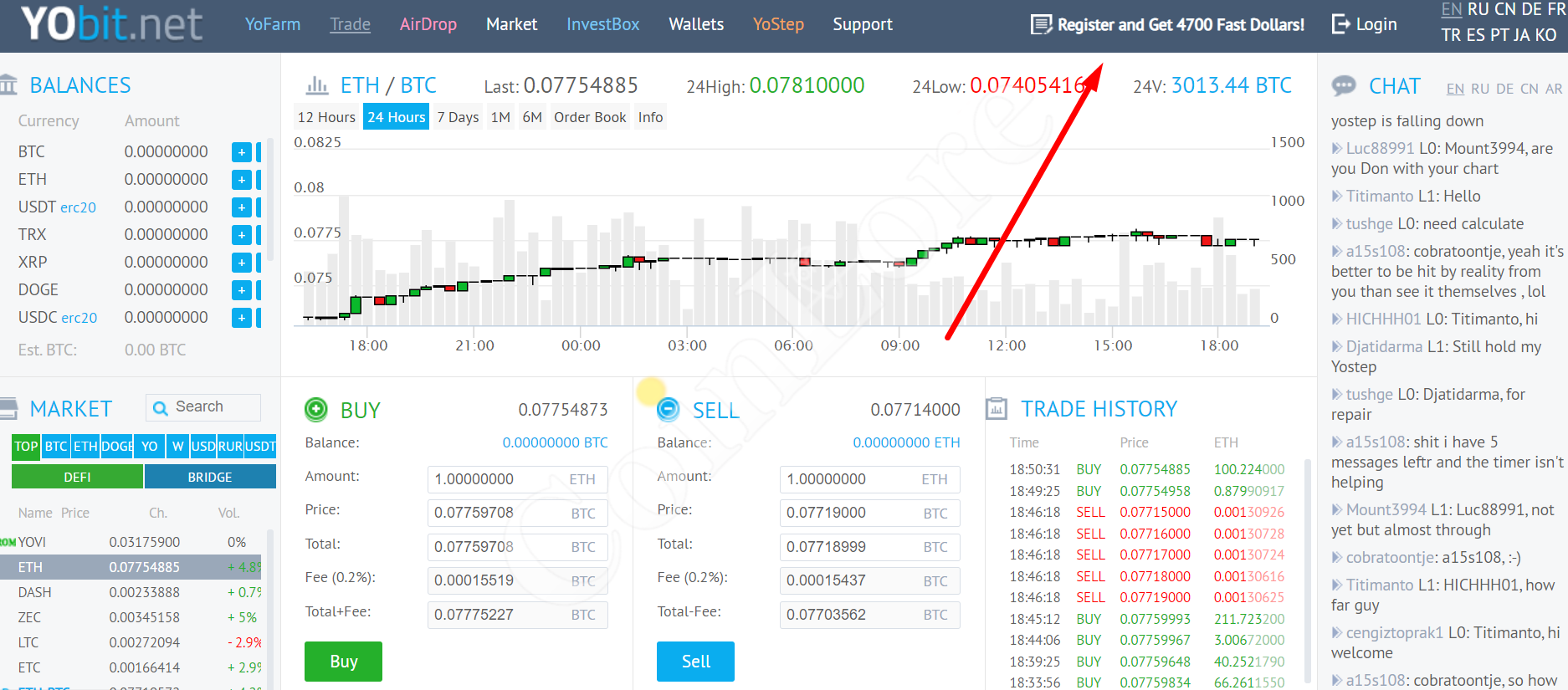Show the 6M chart range

[x=532, y=117]
